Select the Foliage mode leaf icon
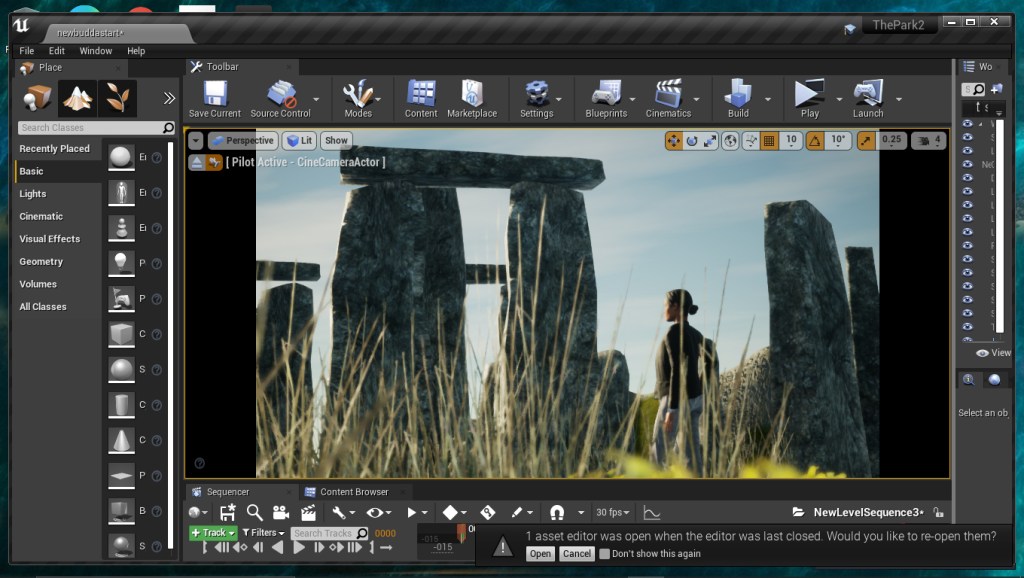Viewport: 1024px width, 578px height. pyautogui.click(x=117, y=97)
